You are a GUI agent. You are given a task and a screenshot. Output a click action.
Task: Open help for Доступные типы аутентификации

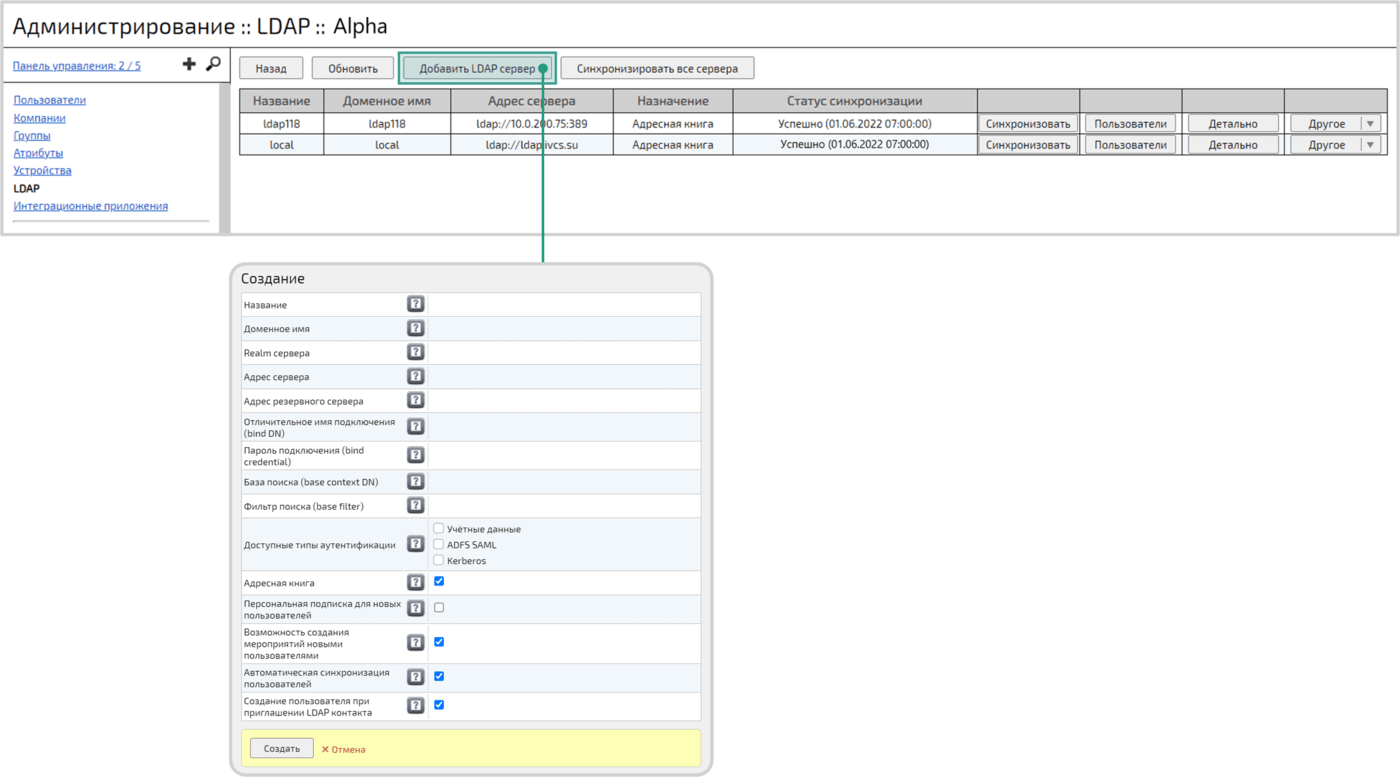(416, 544)
